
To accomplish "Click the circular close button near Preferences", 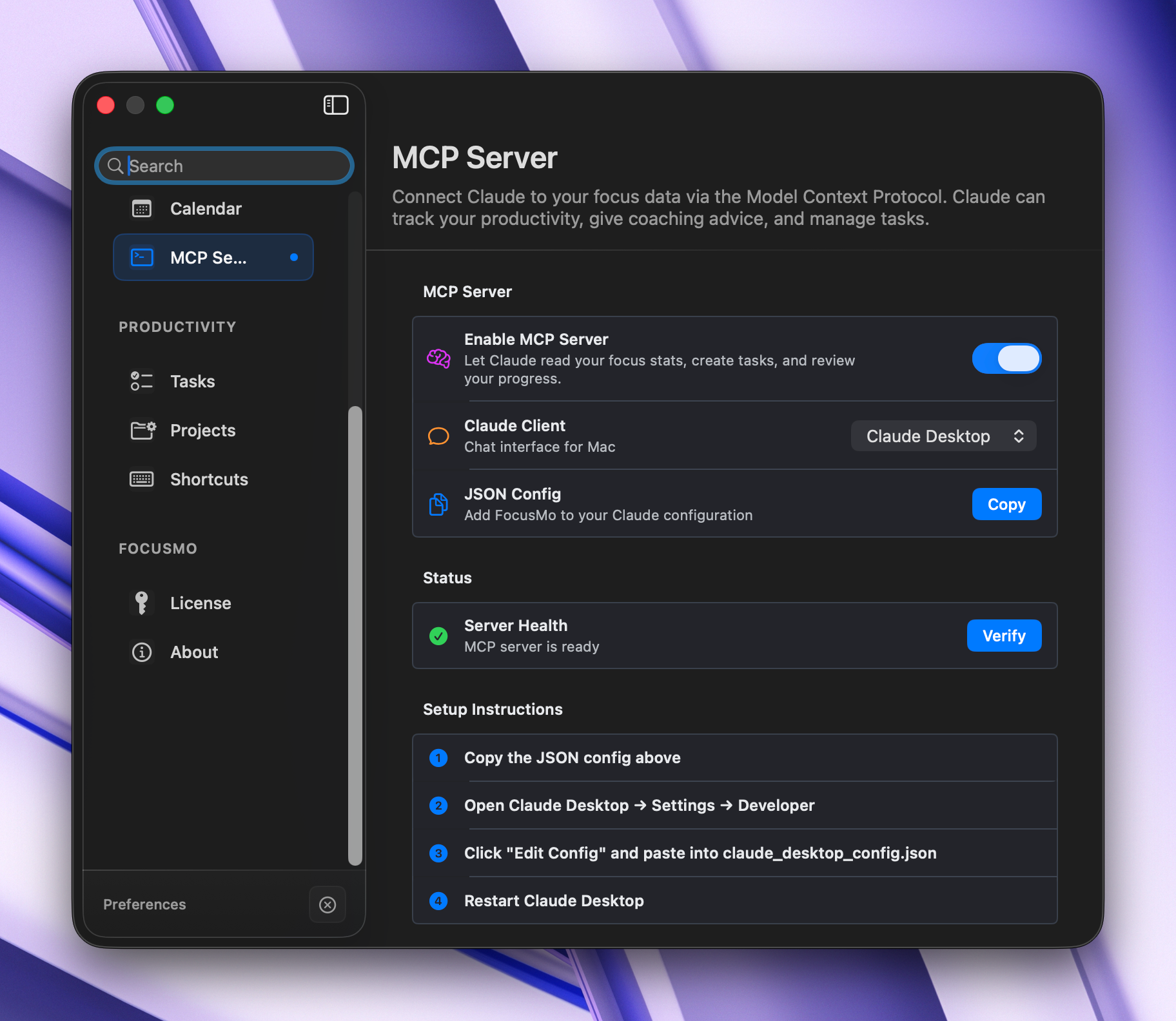I will [x=328, y=904].
